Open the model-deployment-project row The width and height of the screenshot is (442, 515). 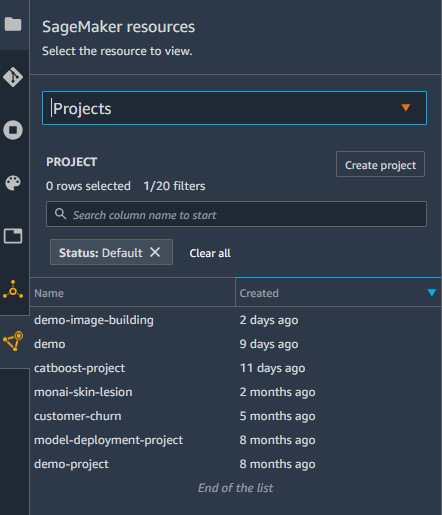108,440
